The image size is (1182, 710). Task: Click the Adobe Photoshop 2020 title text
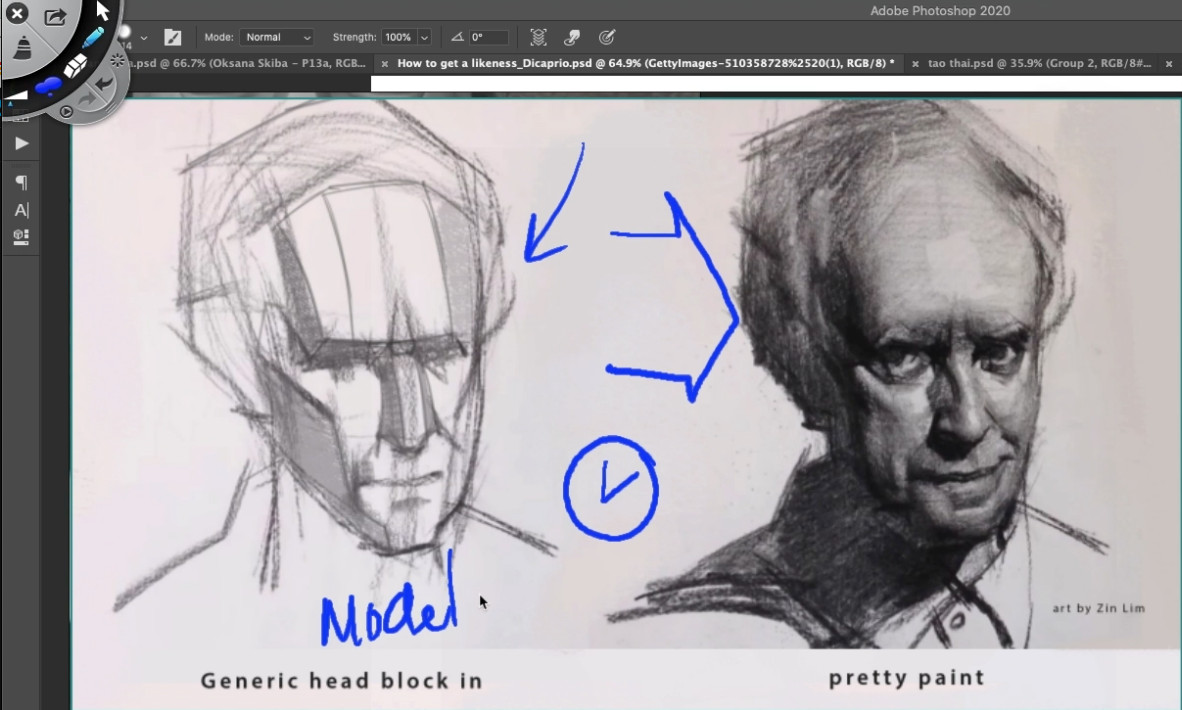click(940, 11)
